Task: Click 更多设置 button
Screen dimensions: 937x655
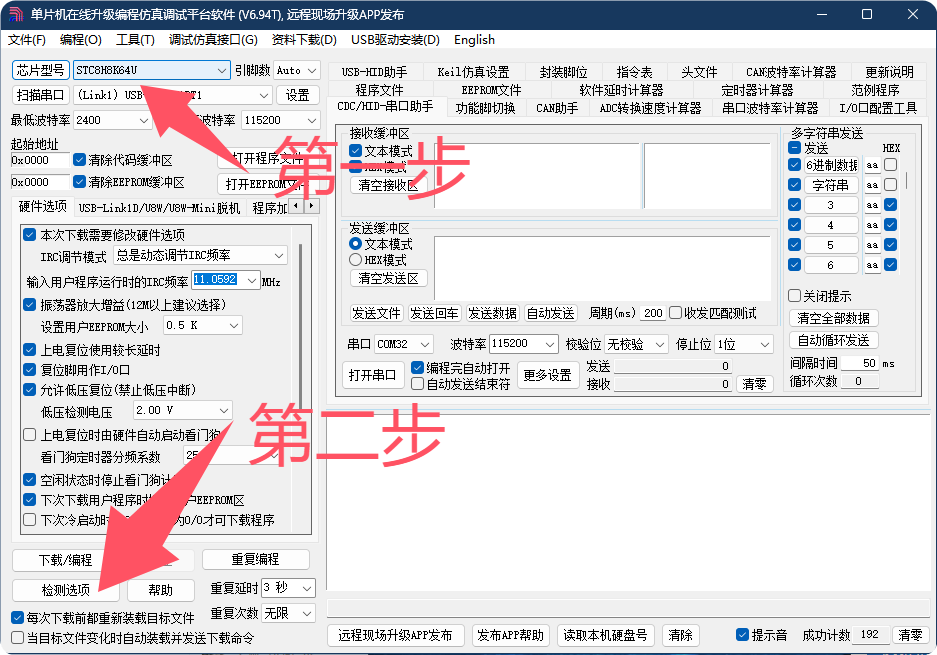Action: (x=547, y=375)
